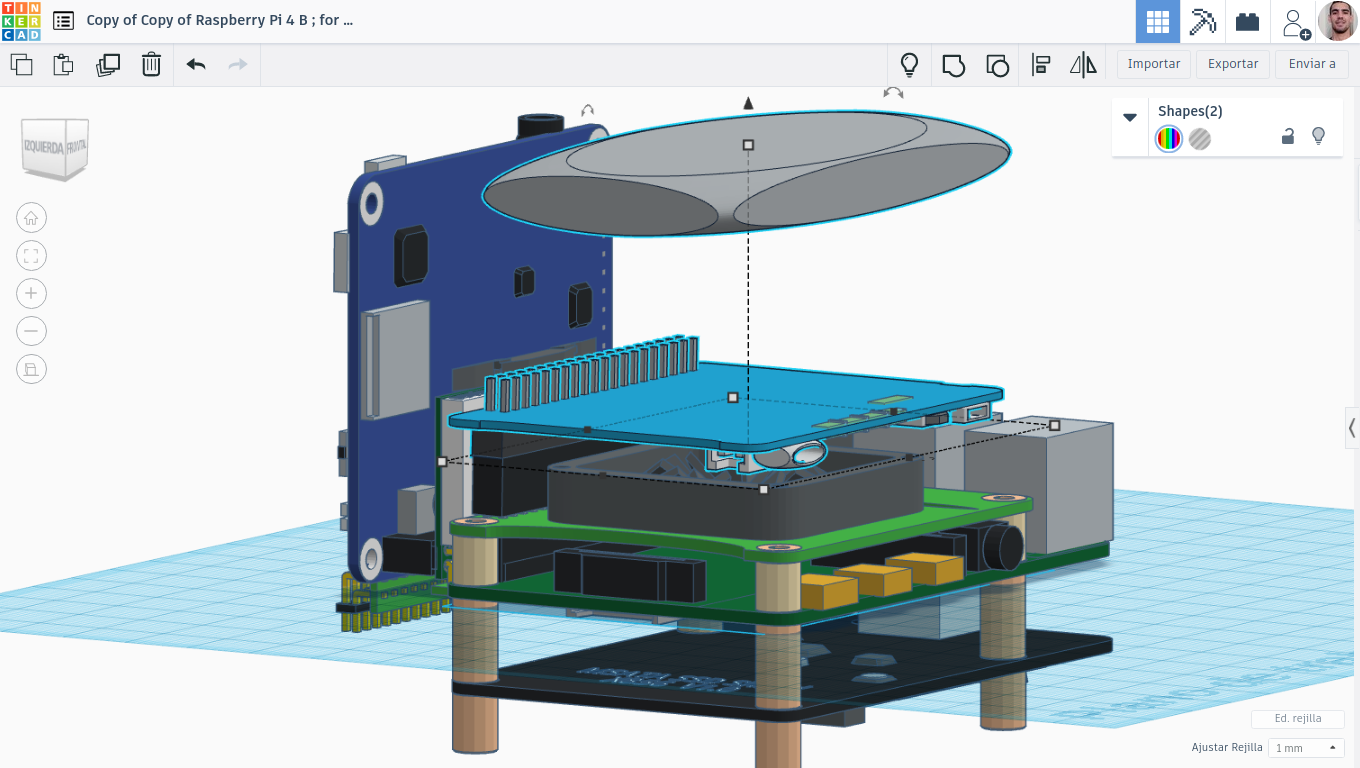Viewport: 1360px width, 768px height.
Task: Redo the last undone action
Action: click(238, 65)
